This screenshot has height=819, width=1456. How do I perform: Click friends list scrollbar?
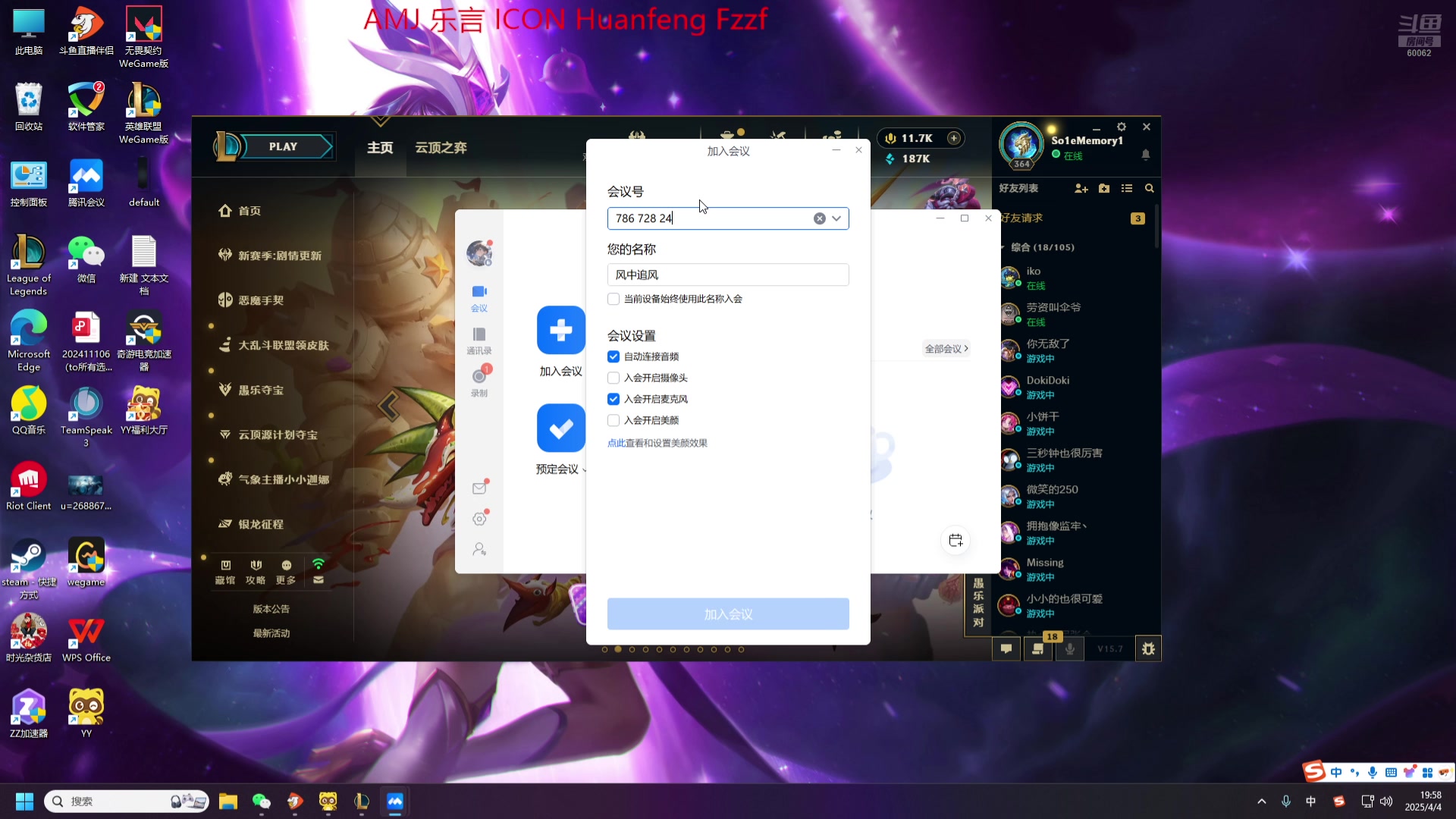click(1156, 226)
